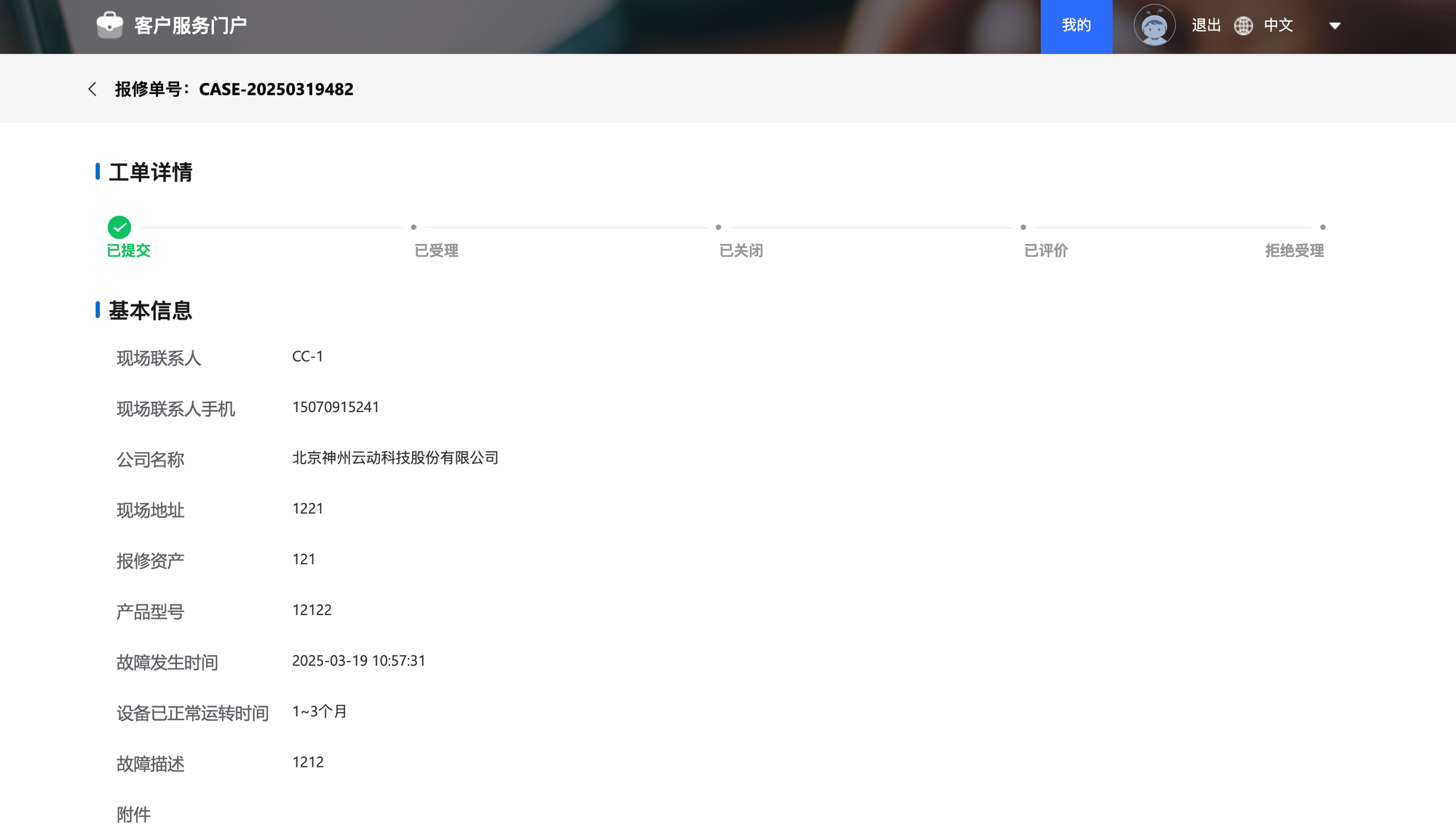Image resolution: width=1456 pixels, height=838 pixels.
Task: Expand the 中文 language dropdown arrow
Action: click(1334, 25)
